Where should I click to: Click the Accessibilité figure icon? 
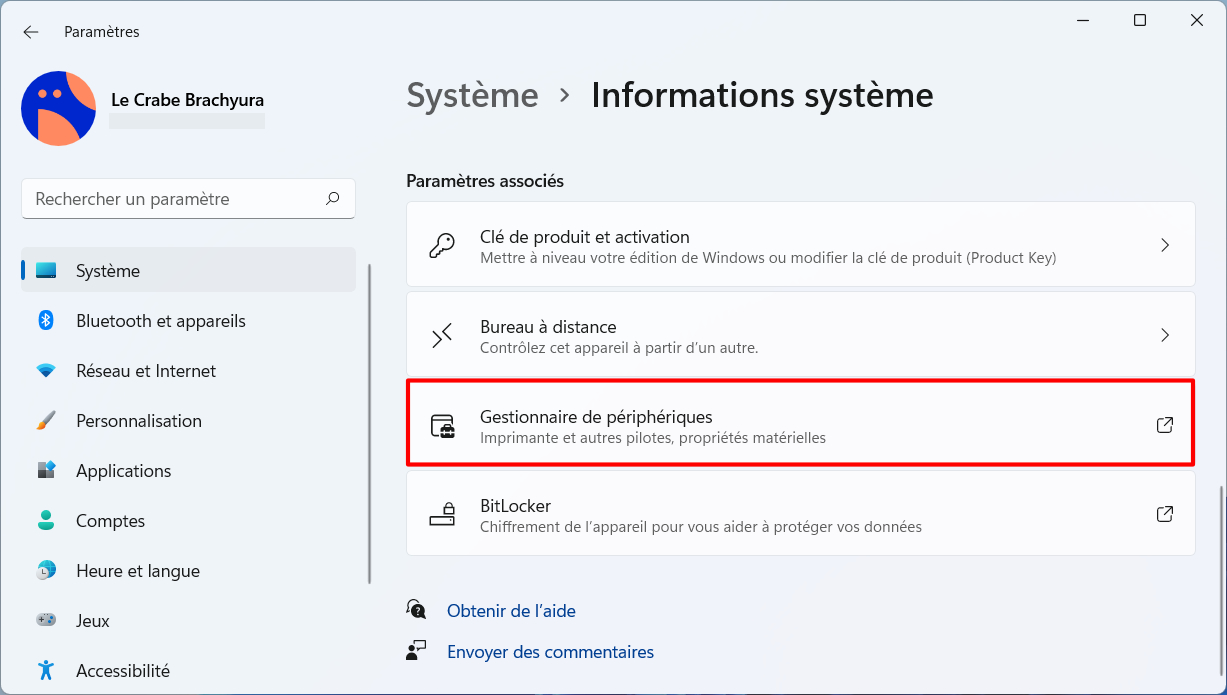click(46, 670)
